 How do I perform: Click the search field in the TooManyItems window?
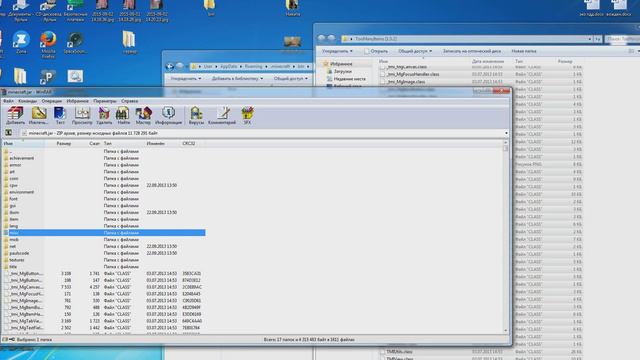click(622, 39)
